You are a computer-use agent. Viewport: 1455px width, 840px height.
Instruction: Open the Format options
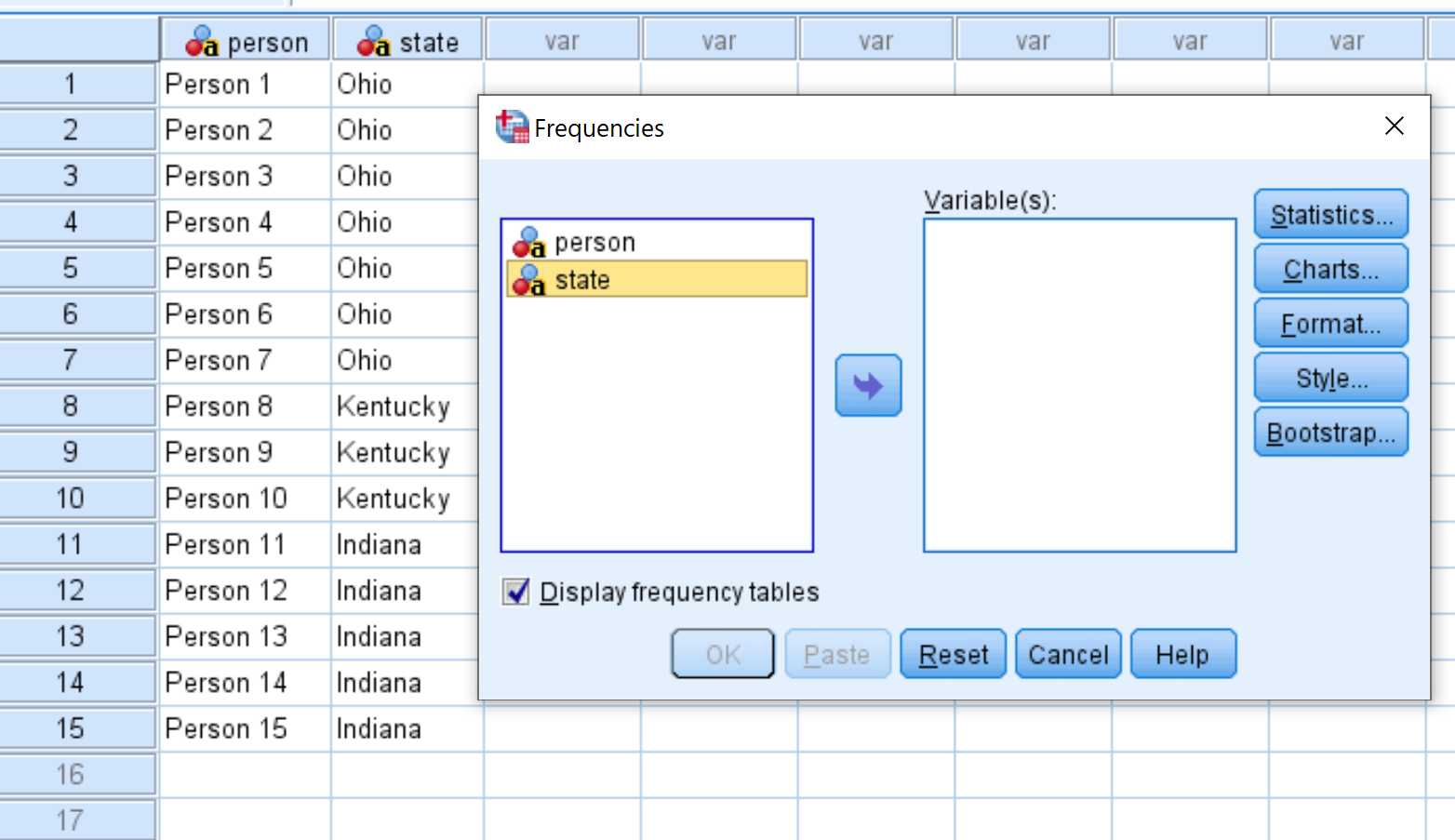[1330, 324]
